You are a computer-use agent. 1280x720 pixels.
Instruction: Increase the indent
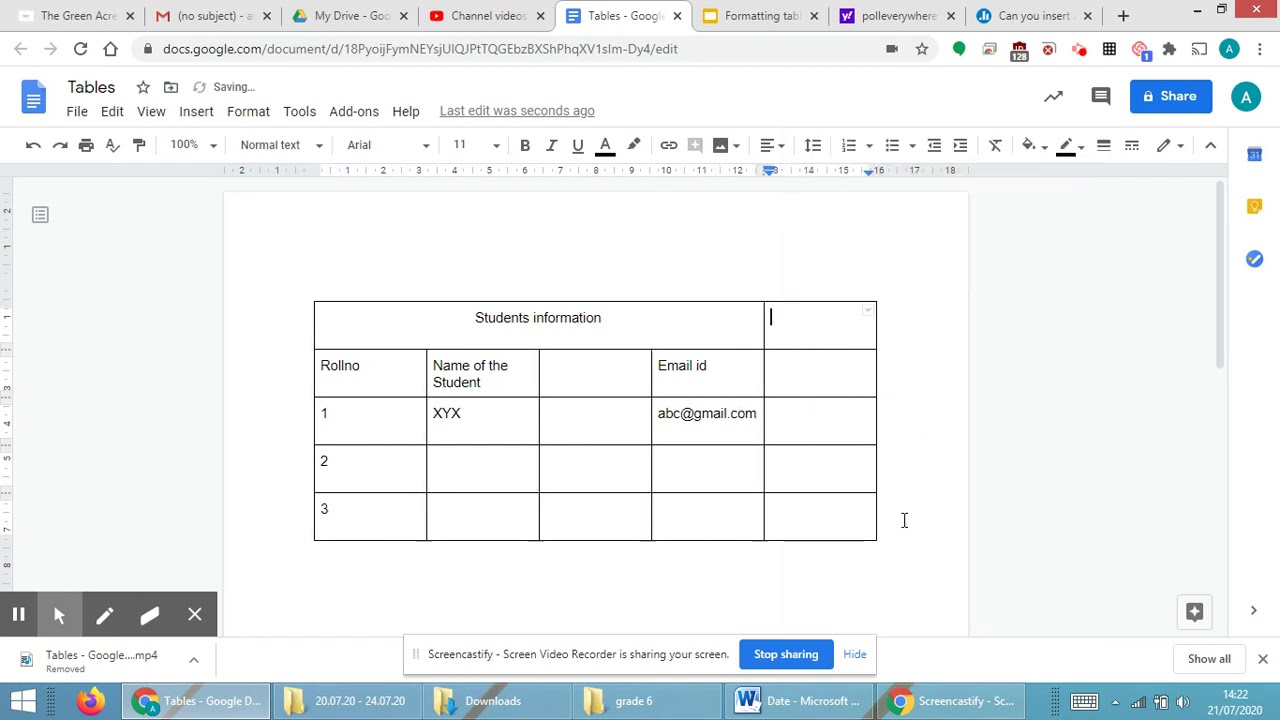click(960, 146)
